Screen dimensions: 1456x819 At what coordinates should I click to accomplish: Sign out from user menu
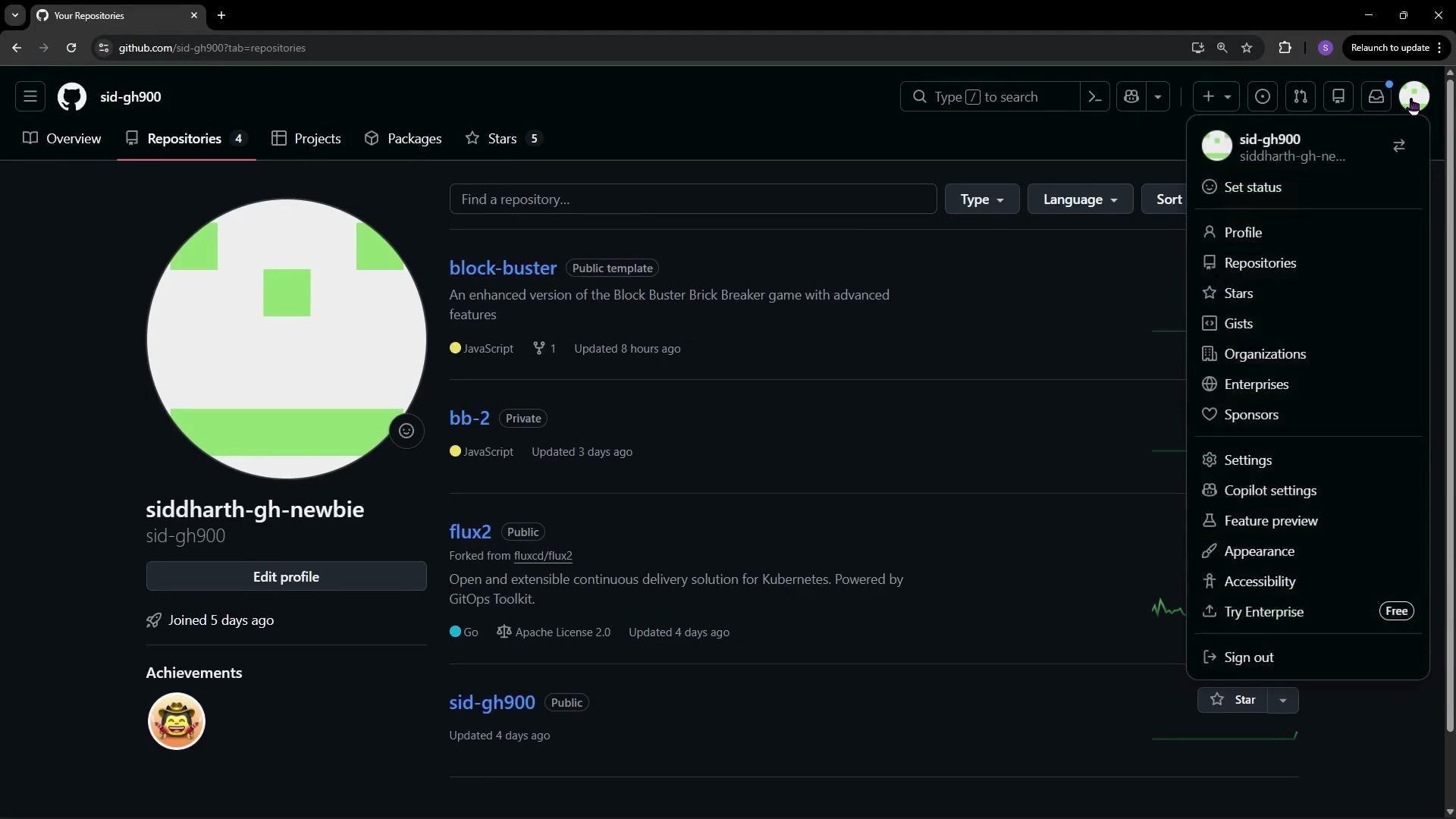pos(1308,657)
